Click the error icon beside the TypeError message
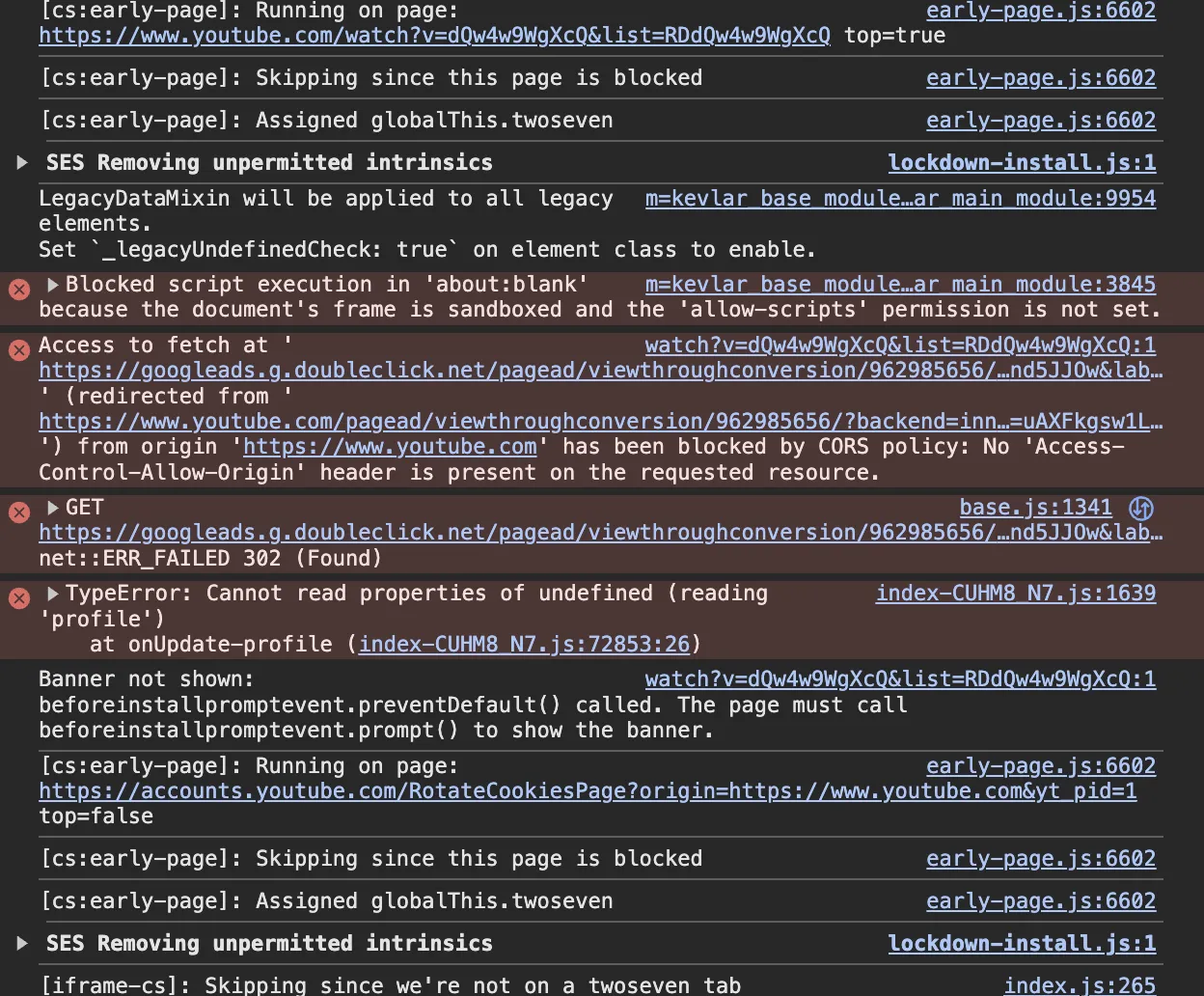The image size is (1204, 996). pos(19,597)
